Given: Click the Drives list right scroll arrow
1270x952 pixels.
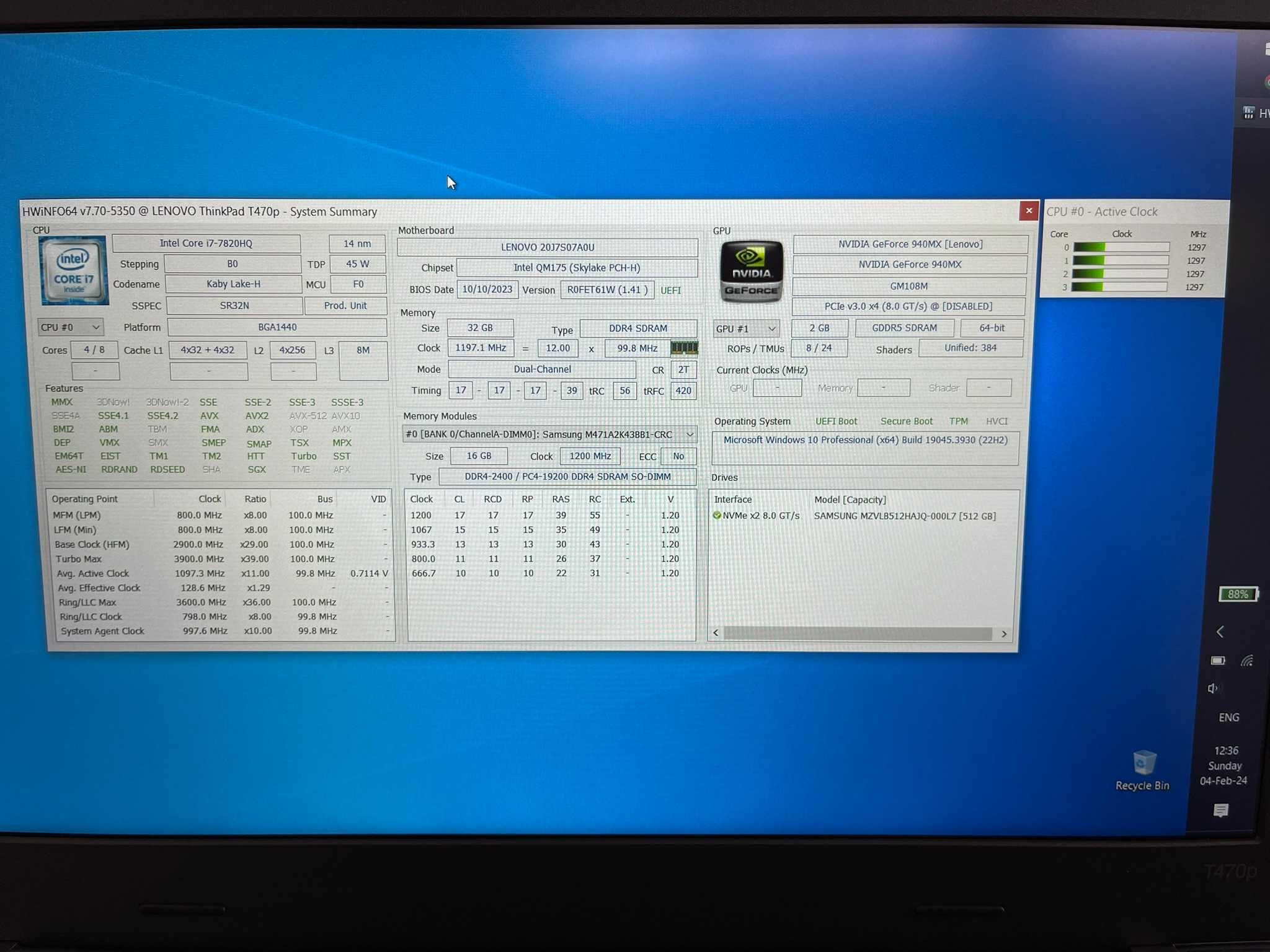Looking at the screenshot, I should pyautogui.click(x=1004, y=634).
